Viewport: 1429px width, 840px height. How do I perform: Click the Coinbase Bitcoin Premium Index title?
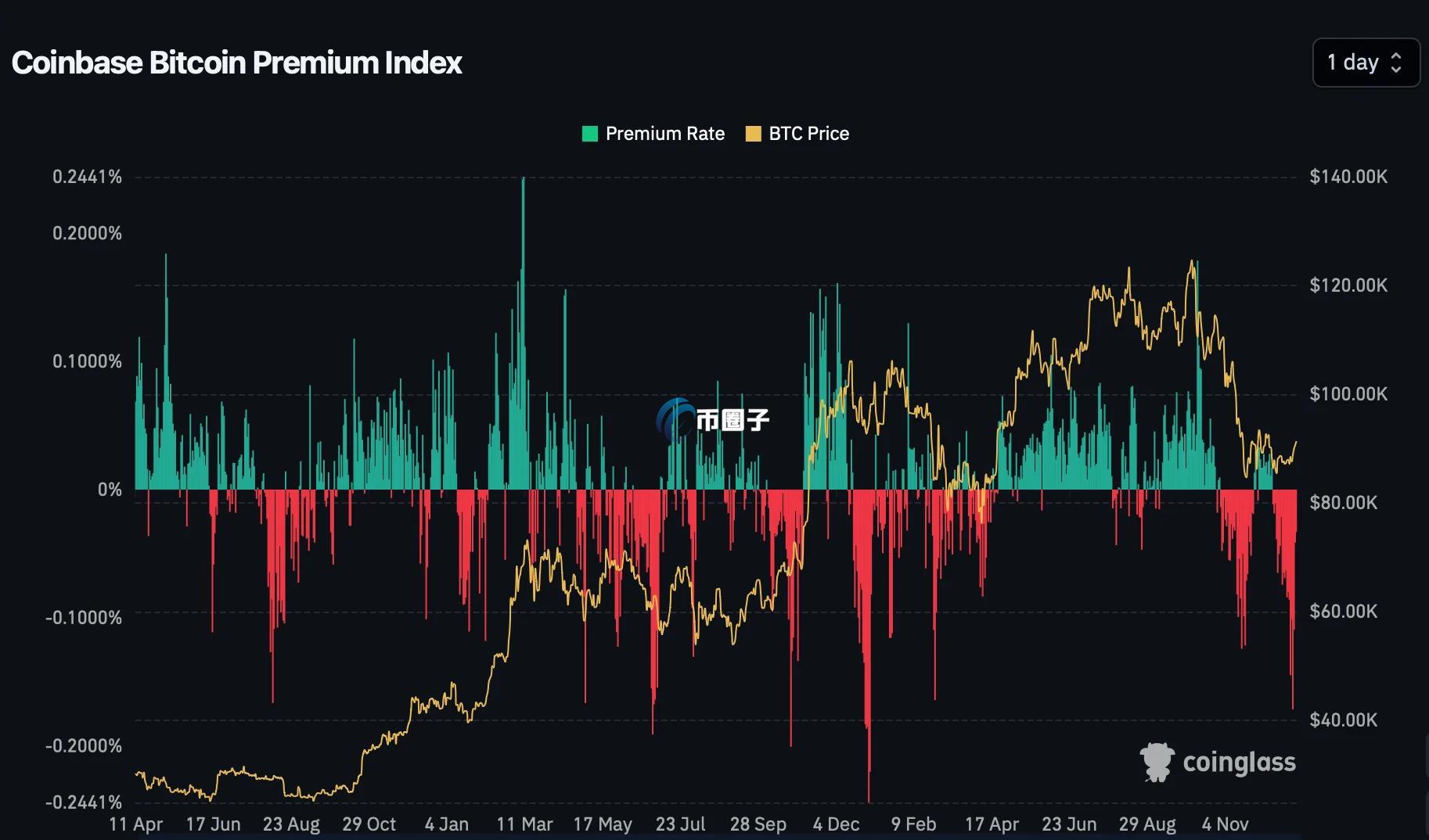236,63
